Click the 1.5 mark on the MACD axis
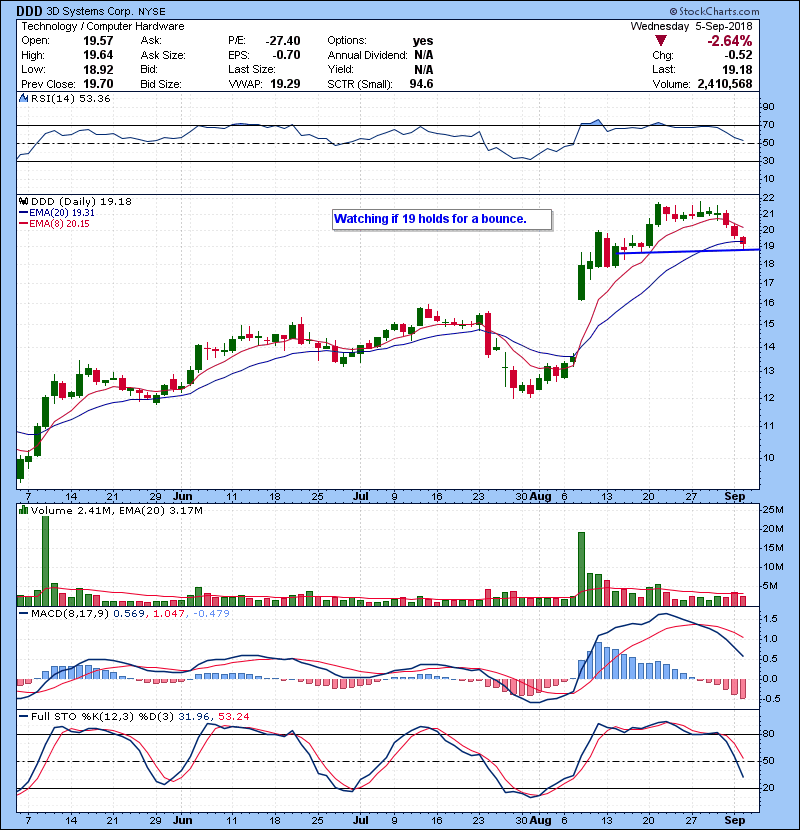This screenshot has width=800, height=830. point(770,618)
